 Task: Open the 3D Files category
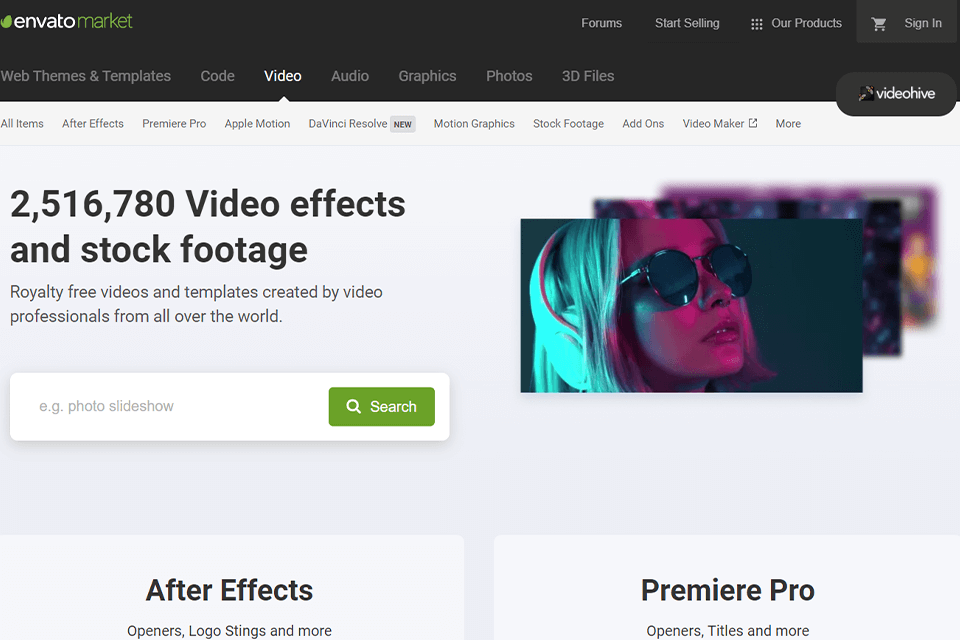point(588,76)
